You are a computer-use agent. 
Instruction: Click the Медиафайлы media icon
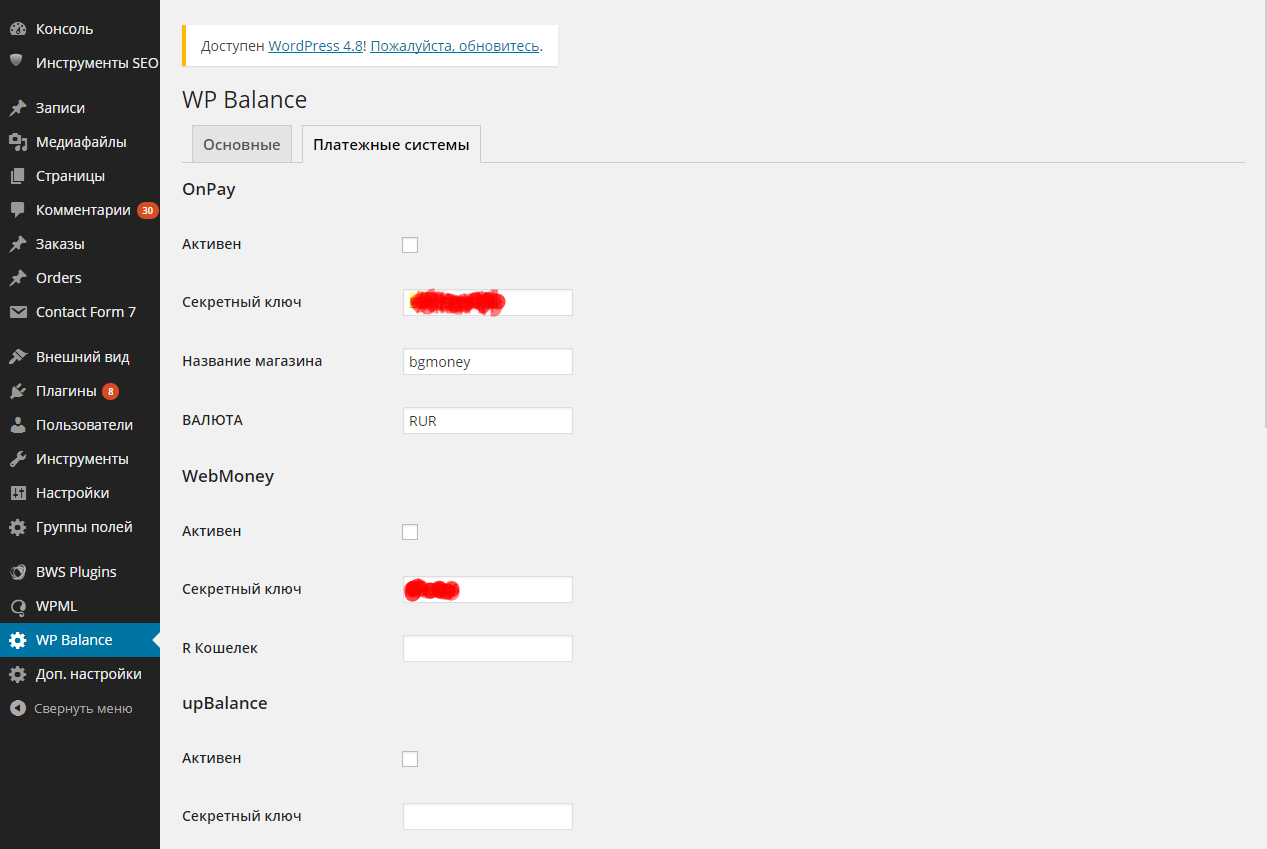(x=17, y=142)
